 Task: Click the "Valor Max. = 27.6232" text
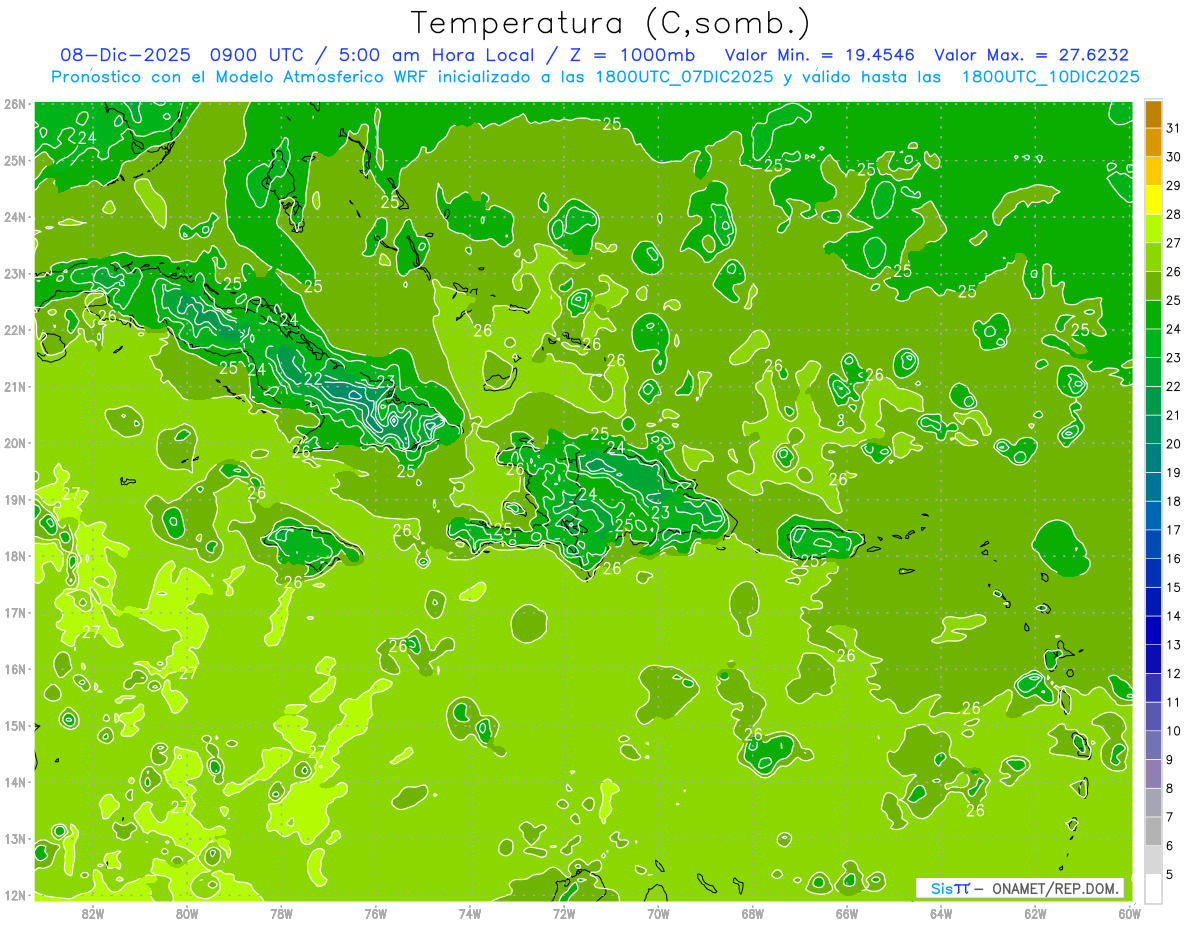click(x=1031, y=55)
